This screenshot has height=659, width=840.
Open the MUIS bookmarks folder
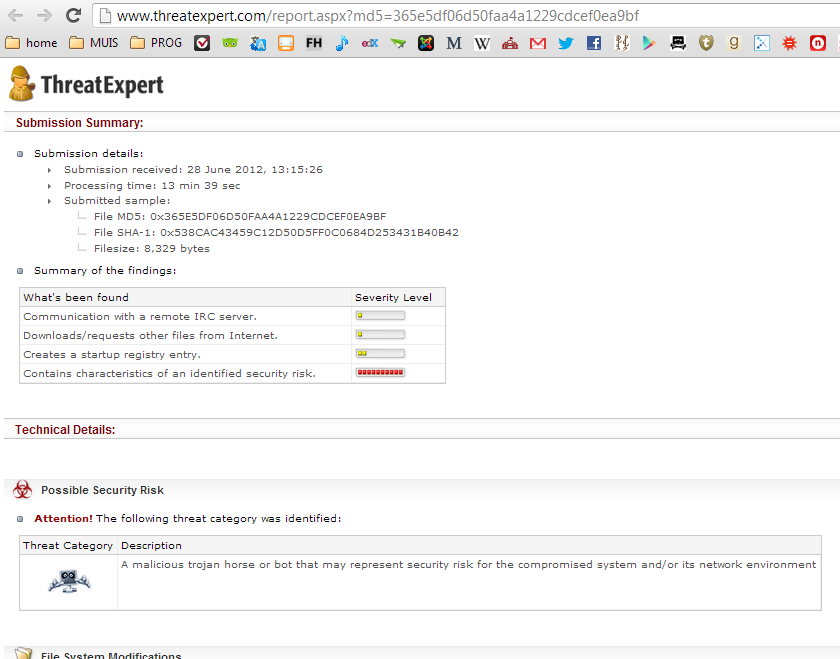pos(94,43)
